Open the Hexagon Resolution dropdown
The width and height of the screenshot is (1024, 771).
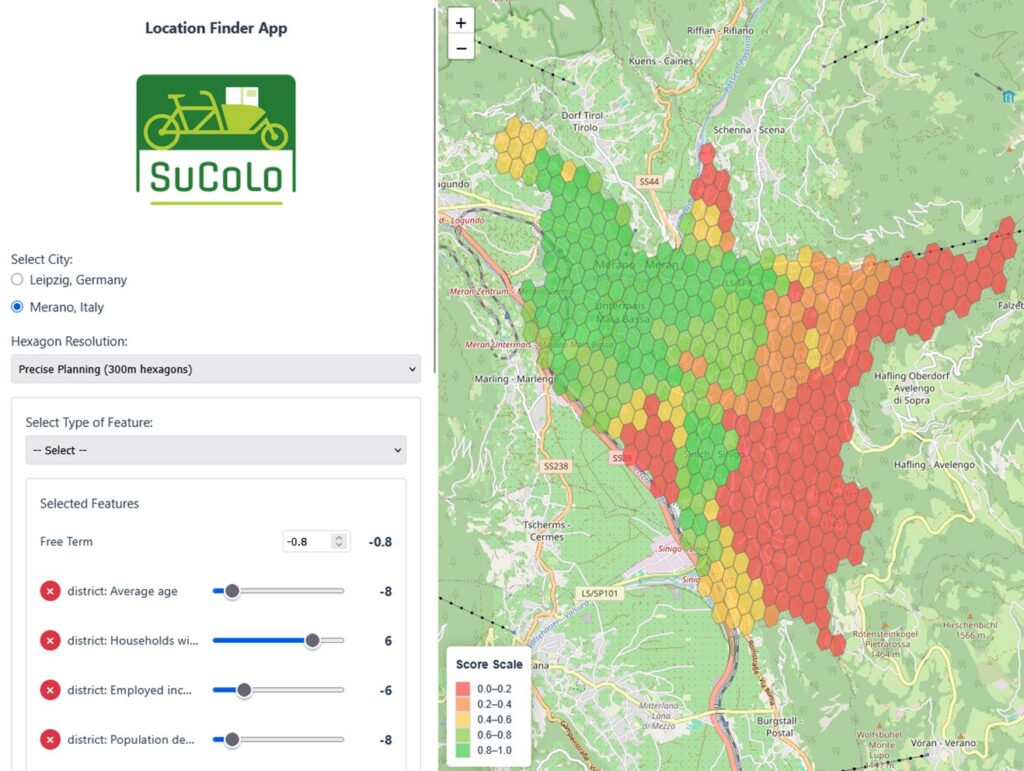(215, 369)
